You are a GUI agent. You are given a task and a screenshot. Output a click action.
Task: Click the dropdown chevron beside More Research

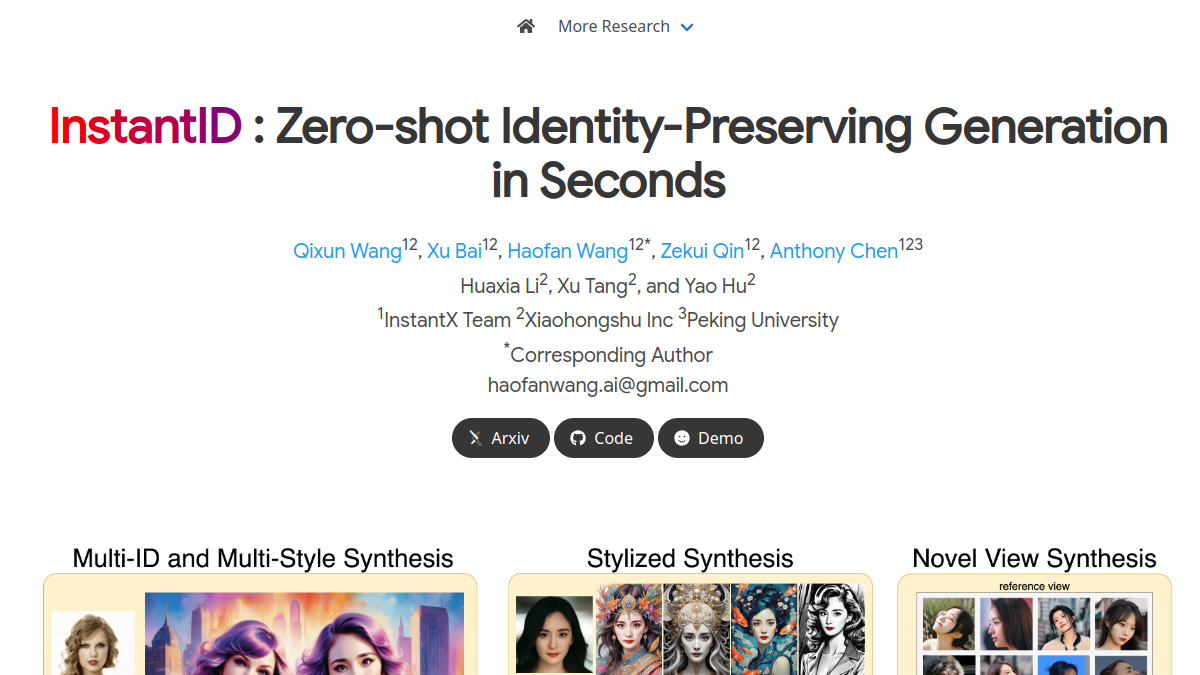click(x=687, y=27)
